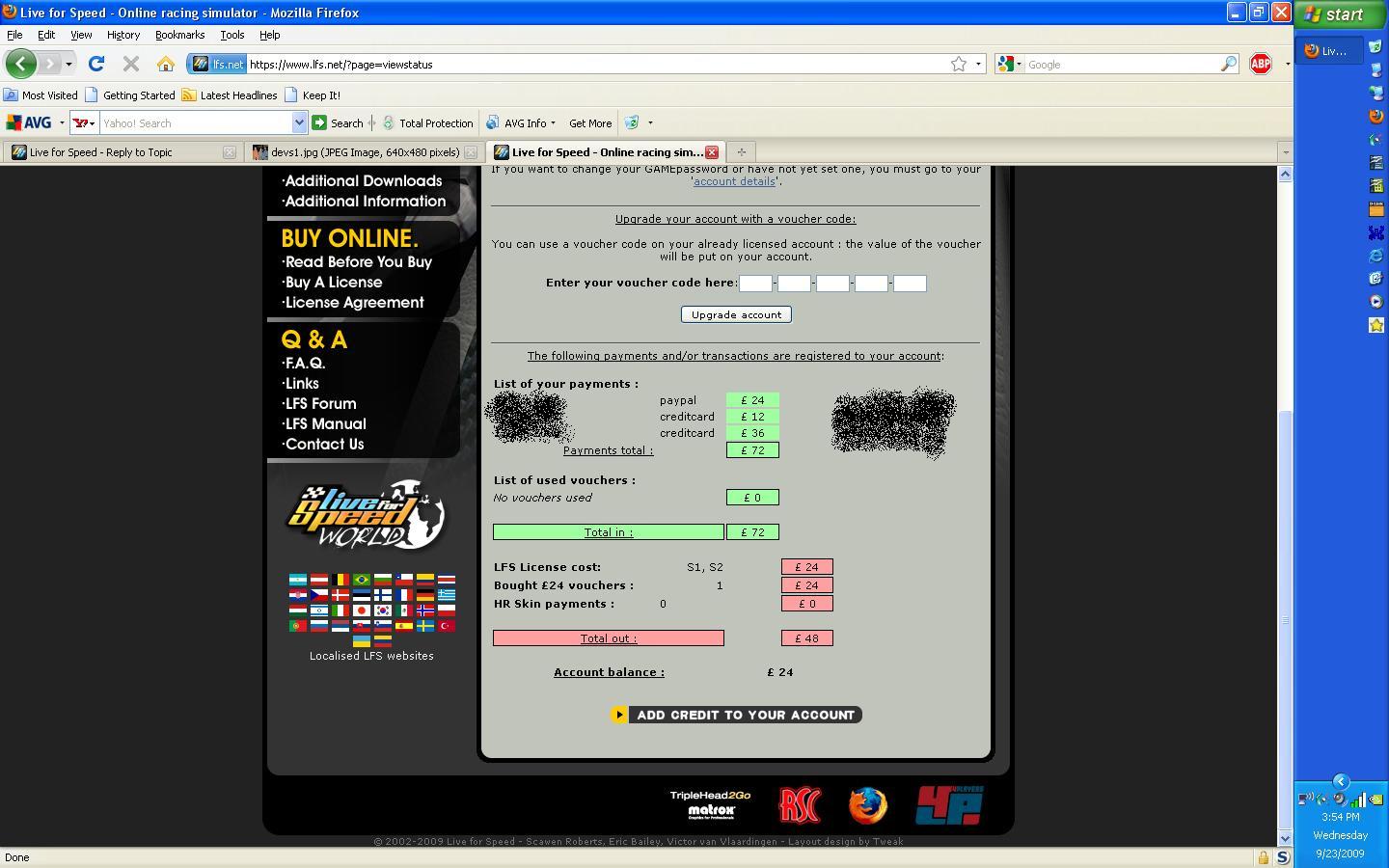
Task: Click the Live for Speed World logo
Action: [366, 516]
